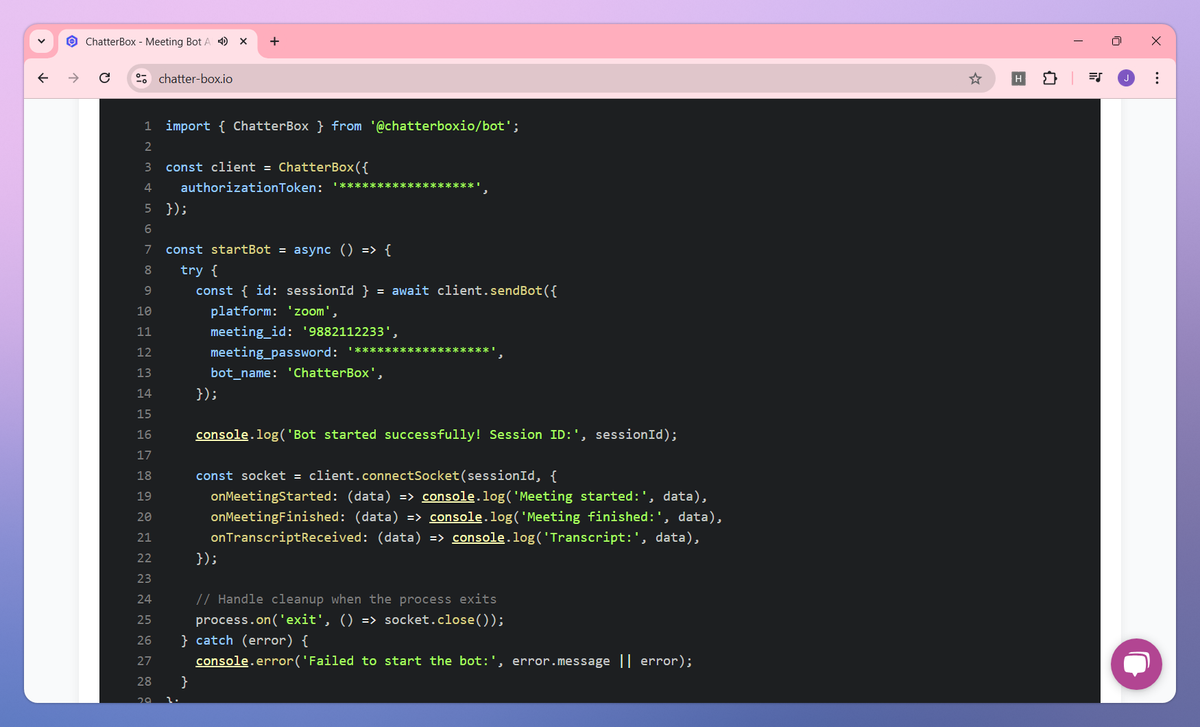
Task: View site information for chatter-box.io
Action: coord(141,78)
